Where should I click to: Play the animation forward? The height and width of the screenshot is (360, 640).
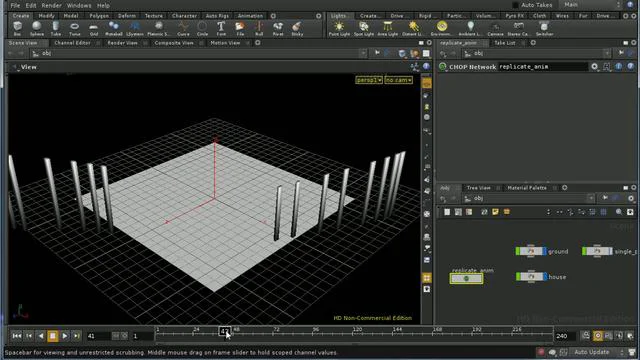coord(64,336)
